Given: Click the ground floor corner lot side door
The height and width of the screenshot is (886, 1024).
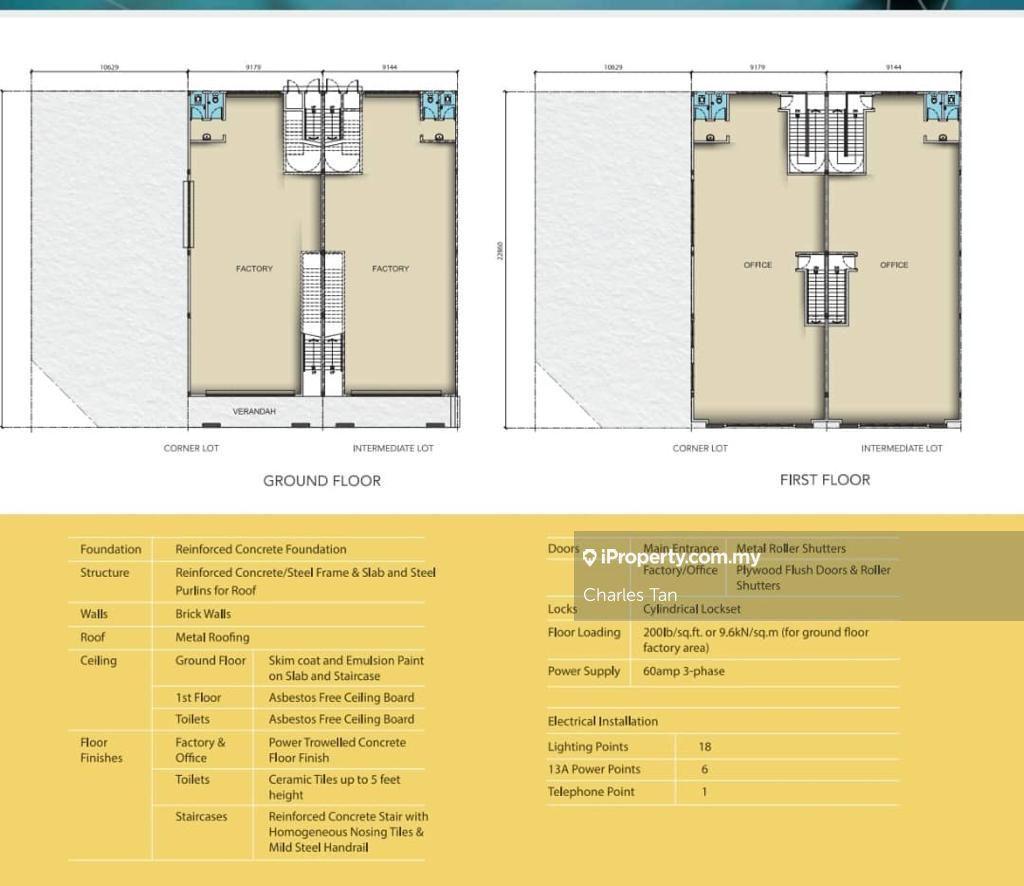Looking at the screenshot, I should pos(188,214).
